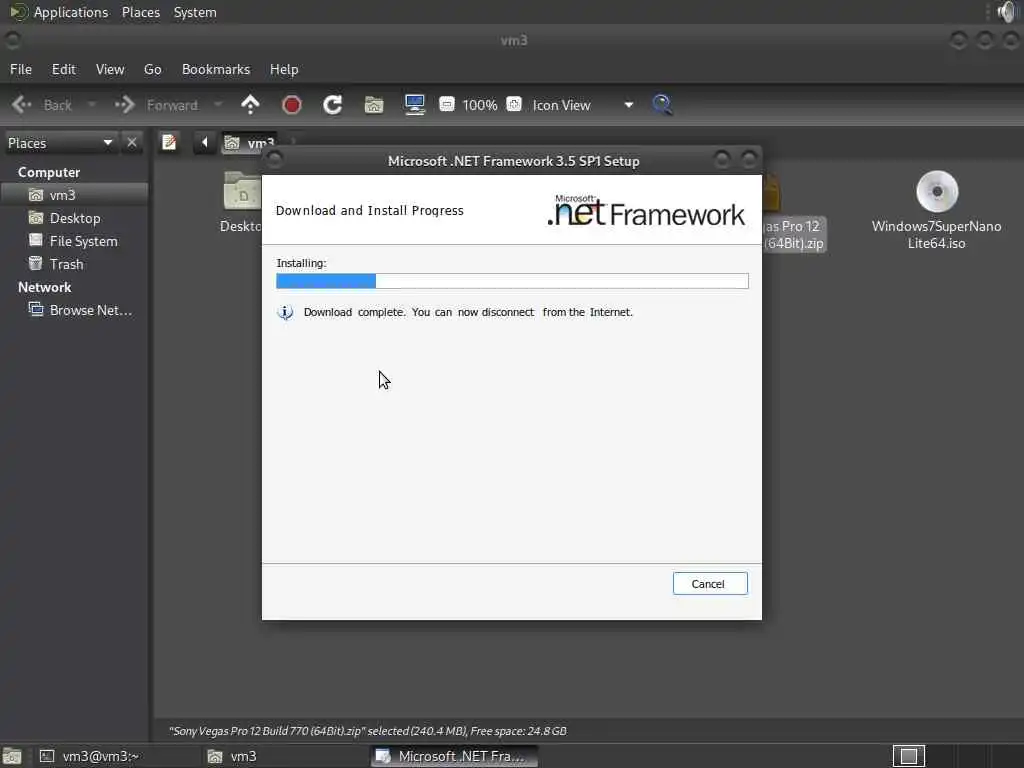Click the Search magnifier icon
The image size is (1024, 768).
pos(662,104)
